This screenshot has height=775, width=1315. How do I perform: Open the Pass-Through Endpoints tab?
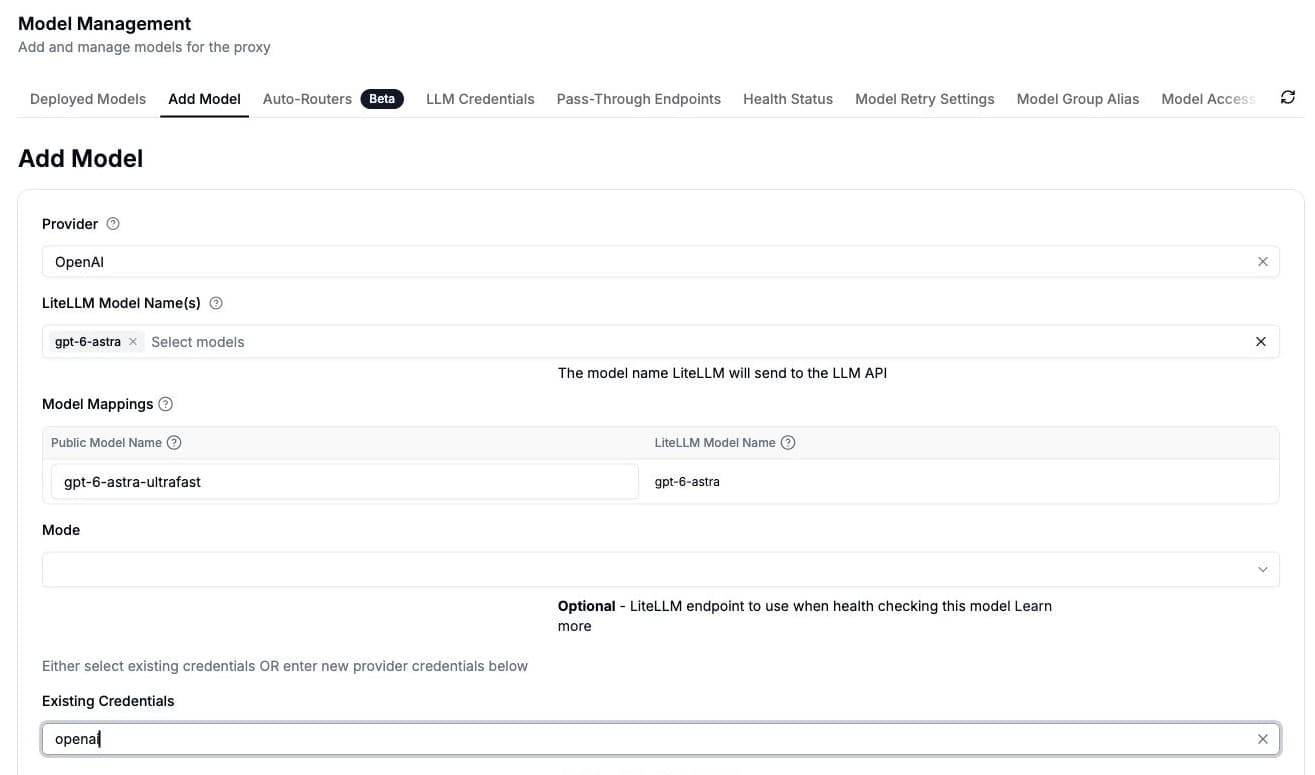tap(639, 99)
